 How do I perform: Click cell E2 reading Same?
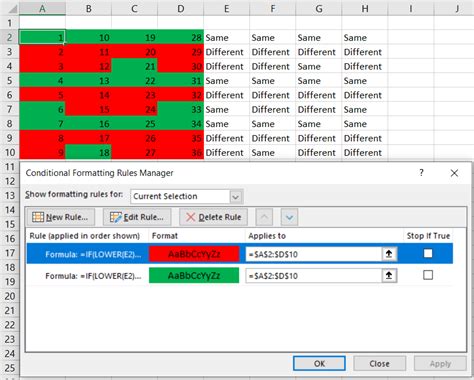227,37
